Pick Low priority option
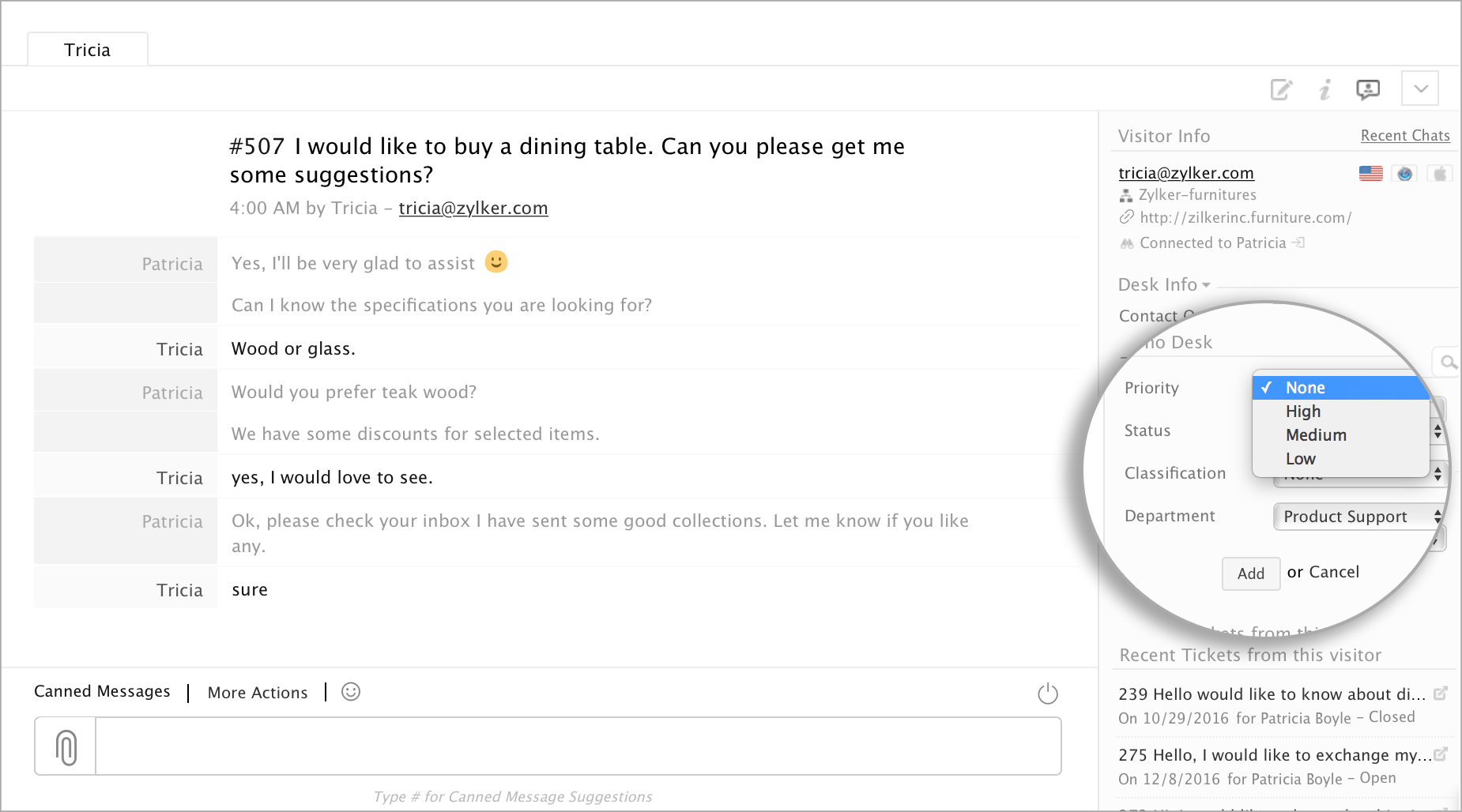 tap(1300, 459)
